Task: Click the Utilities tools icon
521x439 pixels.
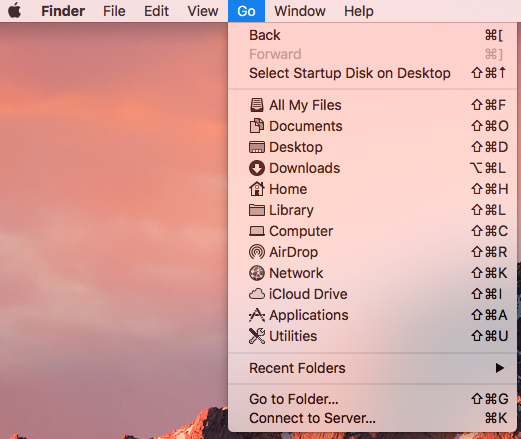Action: 257,336
